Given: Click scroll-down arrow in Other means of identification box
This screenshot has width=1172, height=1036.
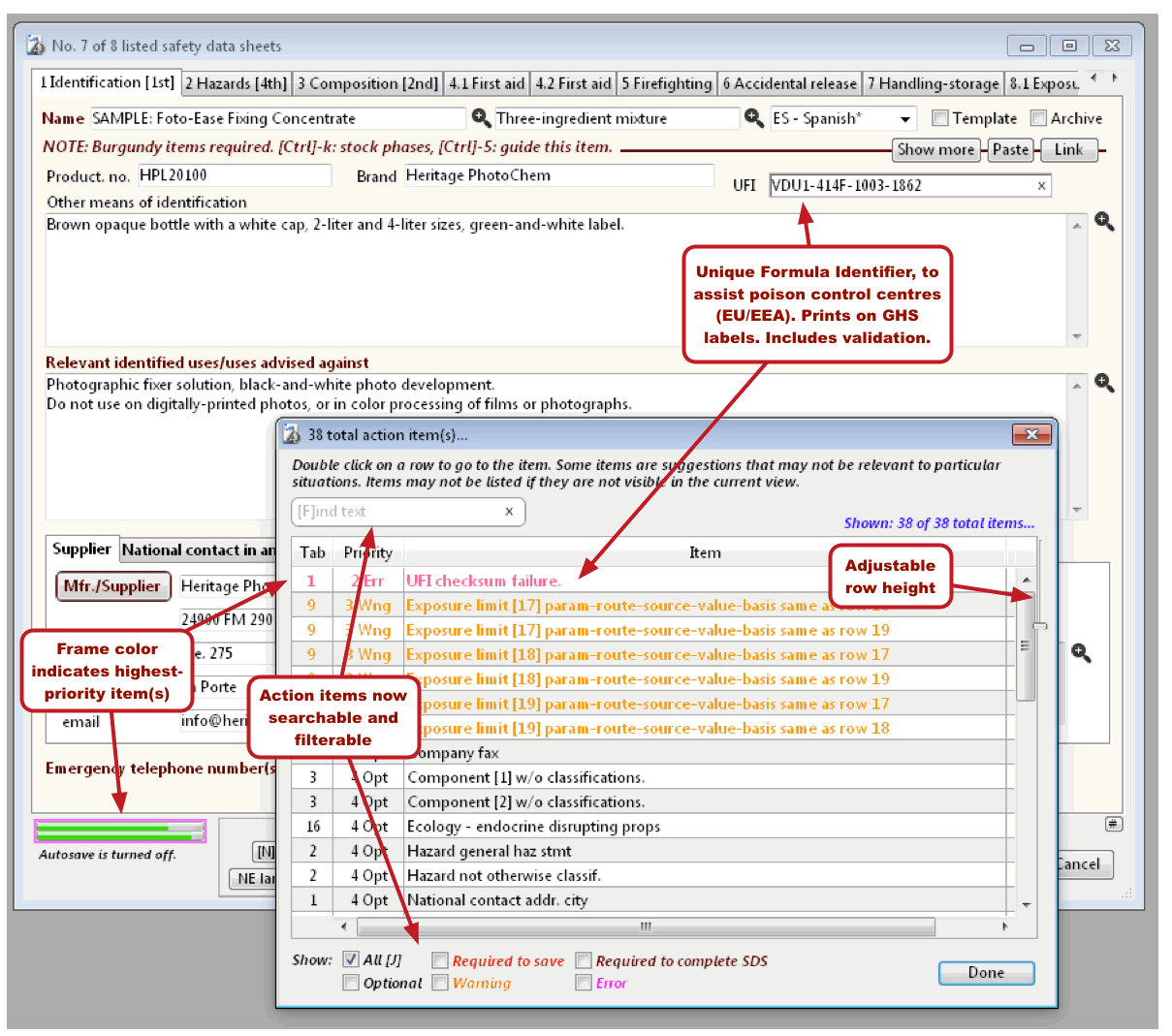Looking at the screenshot, I should tap(1077, 336).
